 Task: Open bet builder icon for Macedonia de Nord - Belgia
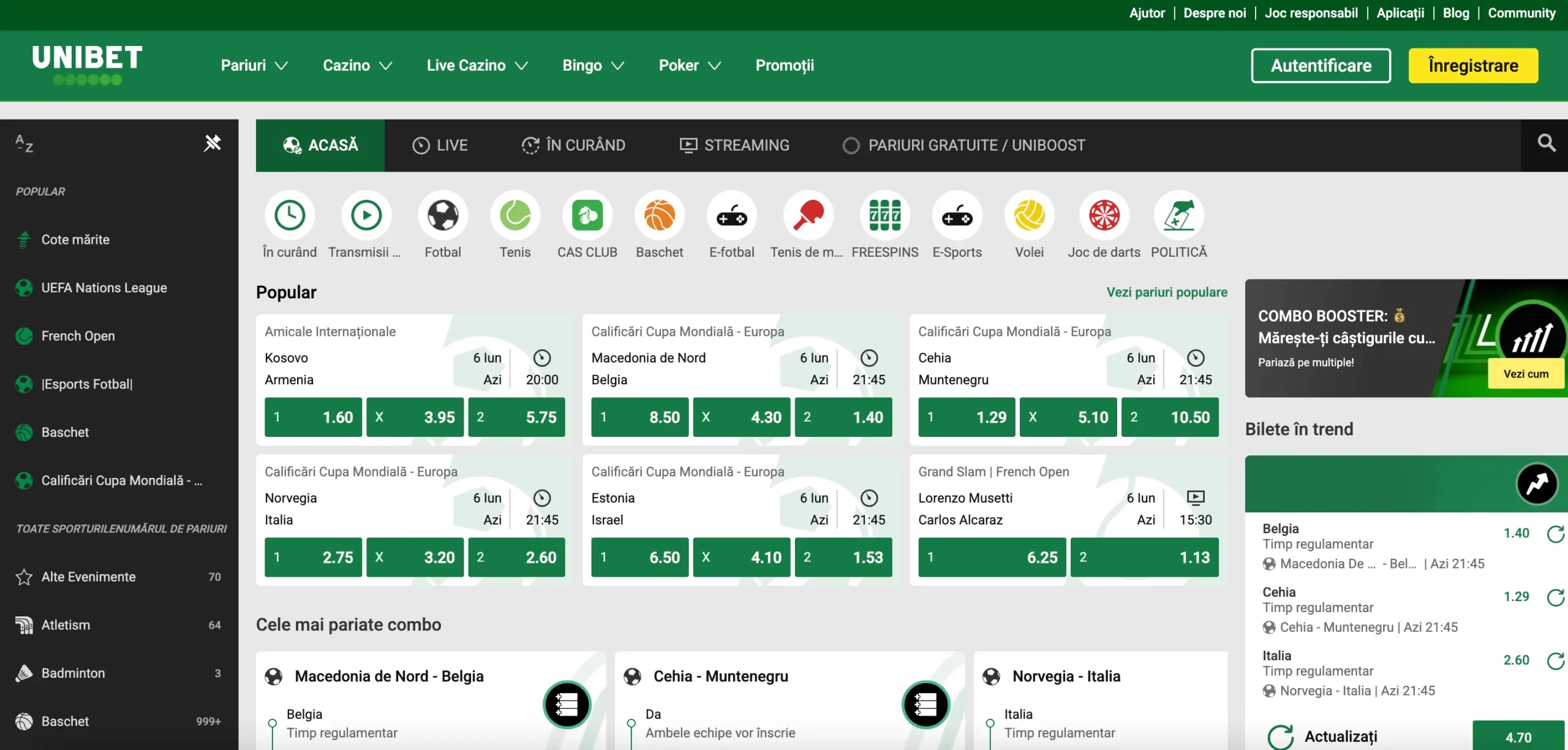(x=567, y=705)
